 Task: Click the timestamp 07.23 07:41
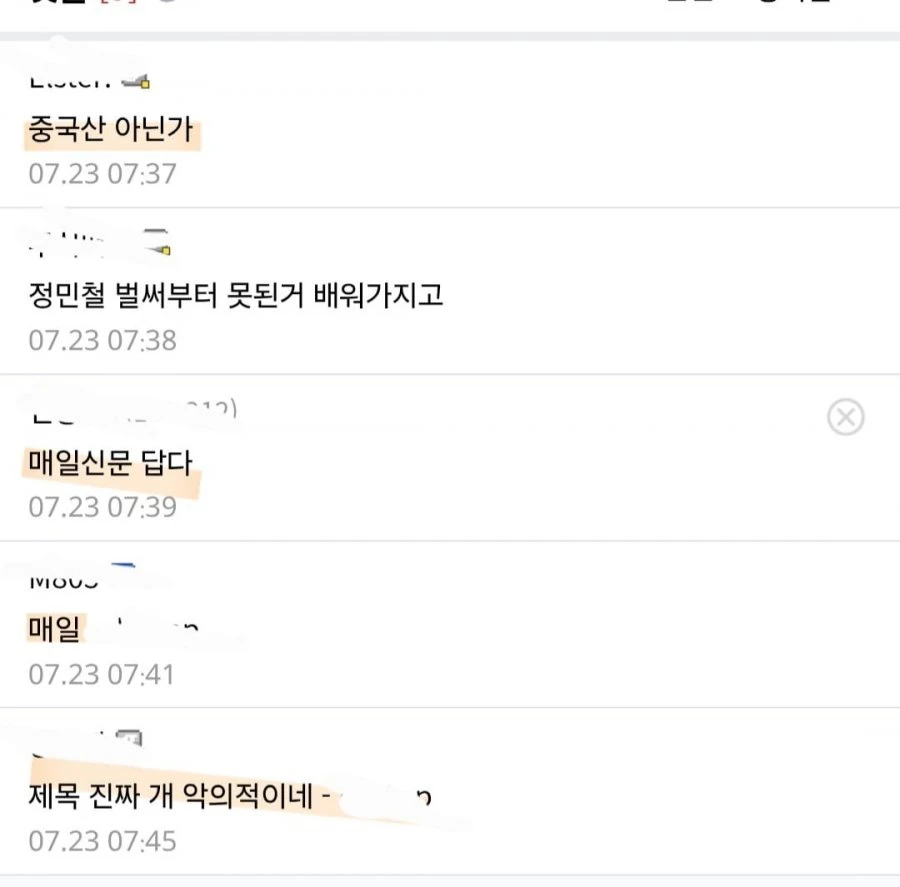pyautogui.click(x=101, y=674)
